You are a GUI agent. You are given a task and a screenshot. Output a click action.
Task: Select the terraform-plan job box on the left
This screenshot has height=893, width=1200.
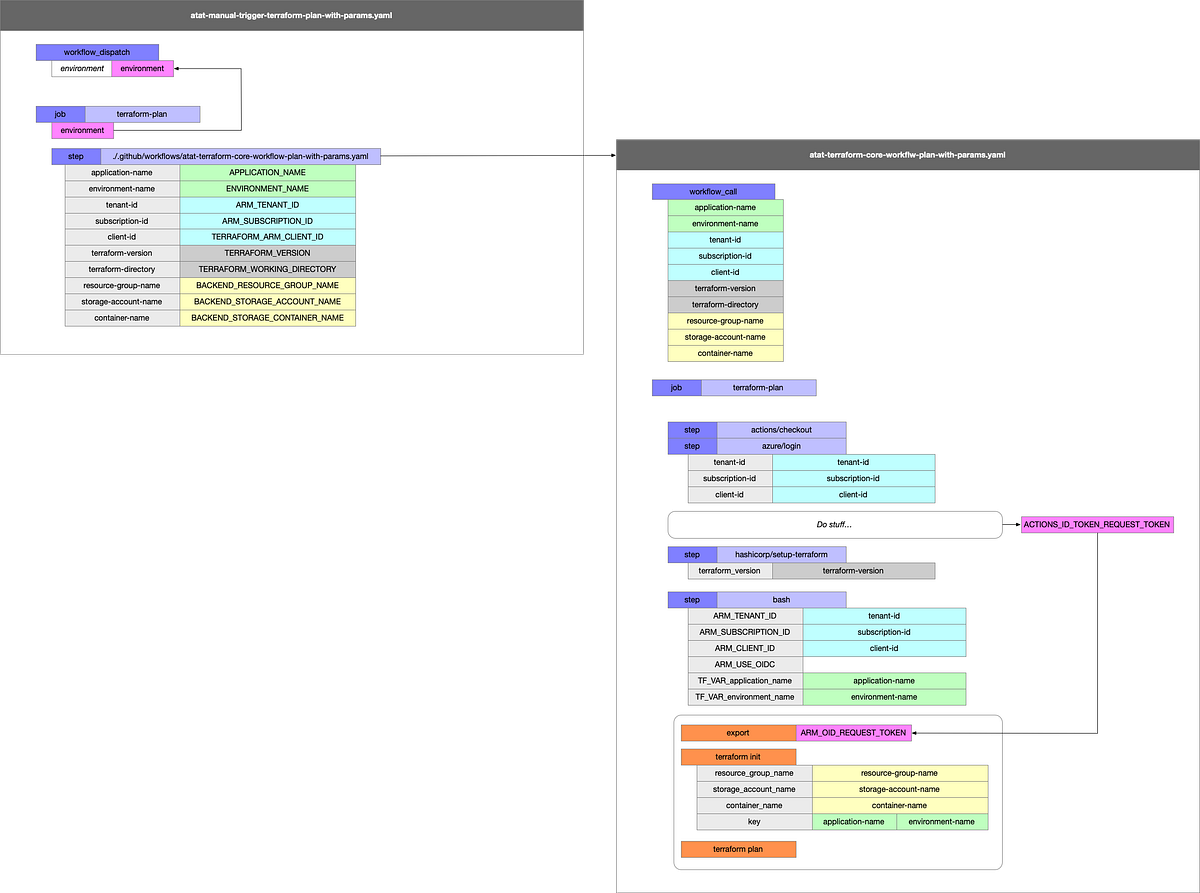coord(155,113)
